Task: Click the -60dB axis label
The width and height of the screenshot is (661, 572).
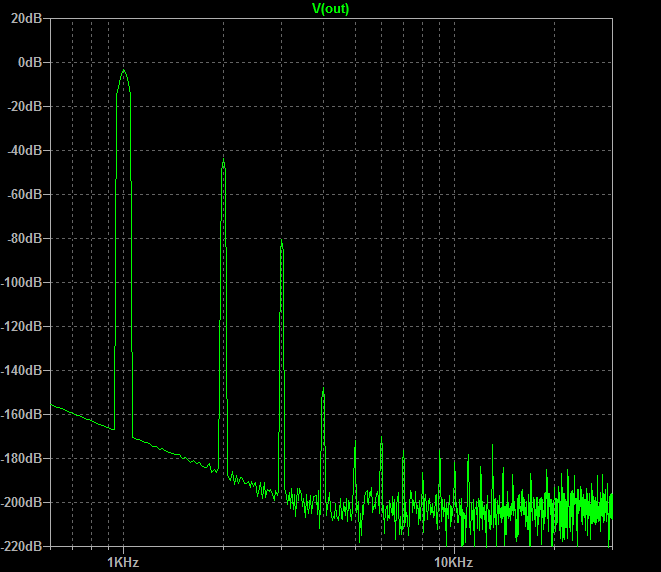Action: pos(25,194)
